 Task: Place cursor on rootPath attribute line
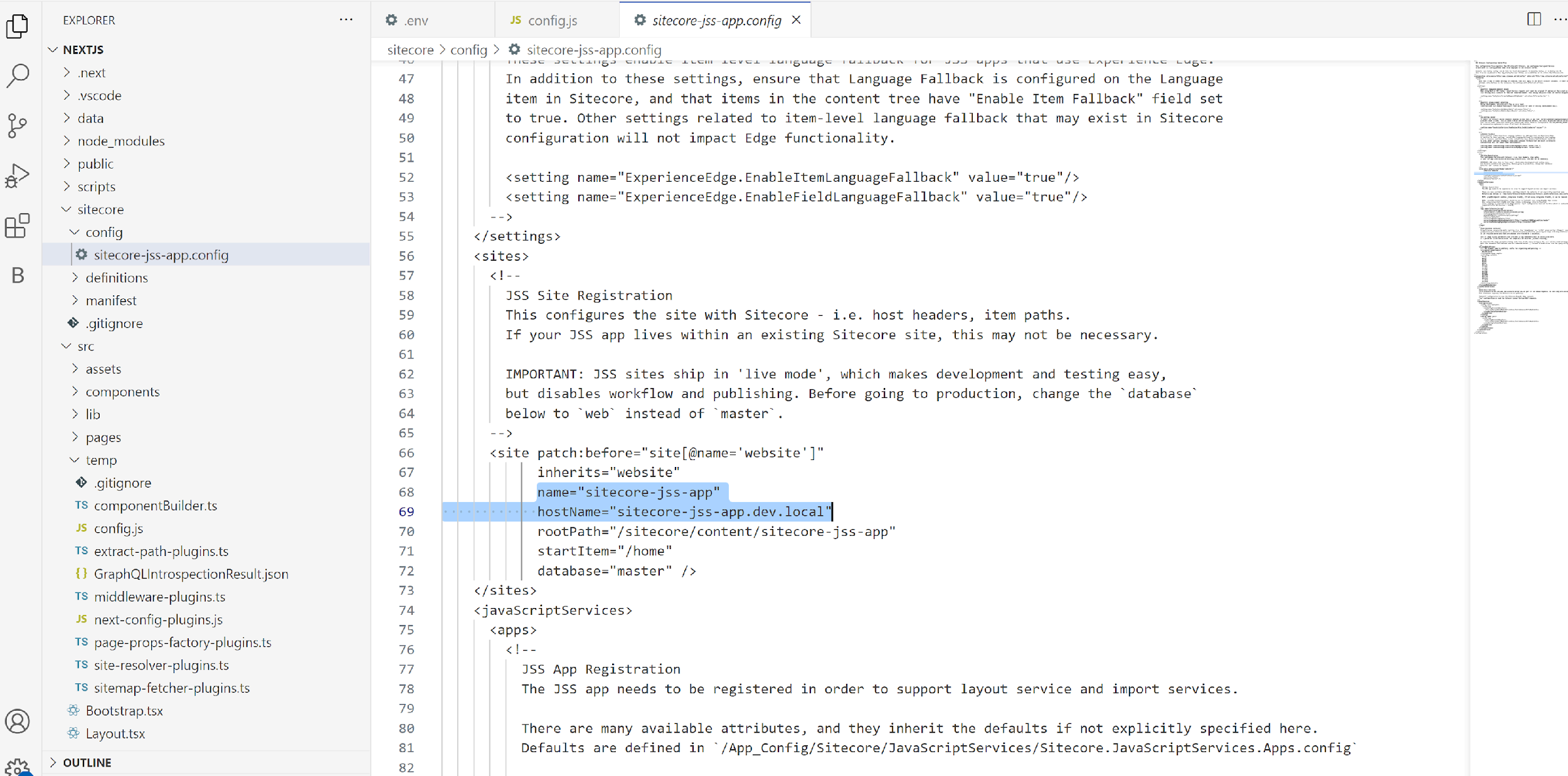pos(716,532)
